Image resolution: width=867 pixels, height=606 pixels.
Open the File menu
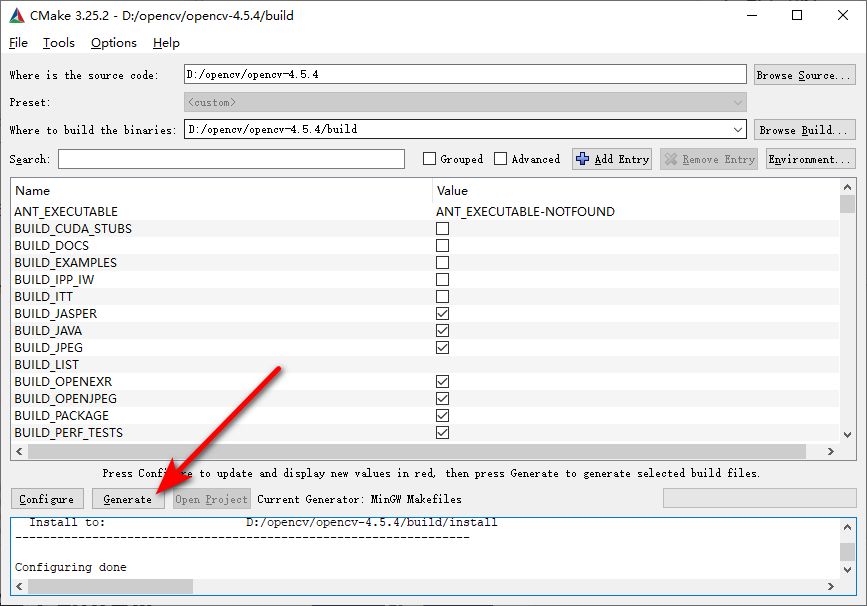pyautogui.click(x=18, y=43)
